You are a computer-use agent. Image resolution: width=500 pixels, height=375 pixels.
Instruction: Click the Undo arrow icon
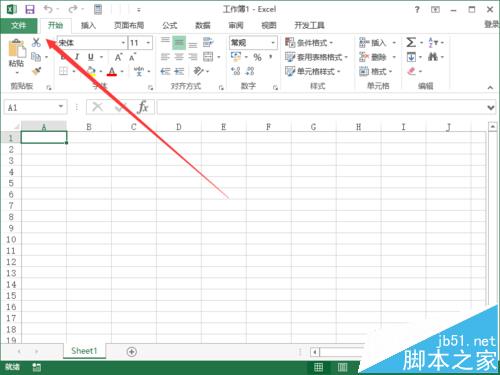(x=48, y=9)
